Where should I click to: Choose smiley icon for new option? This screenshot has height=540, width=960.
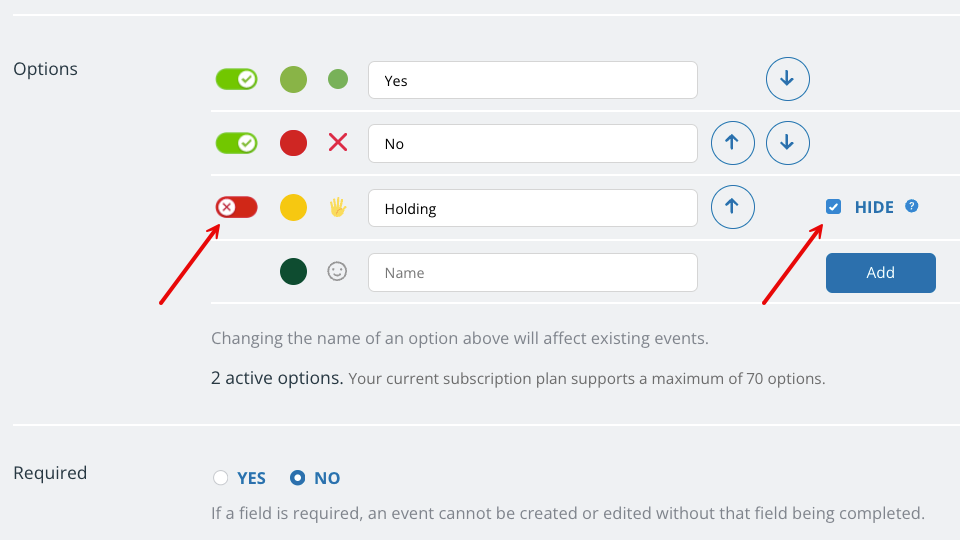[337, 271]
